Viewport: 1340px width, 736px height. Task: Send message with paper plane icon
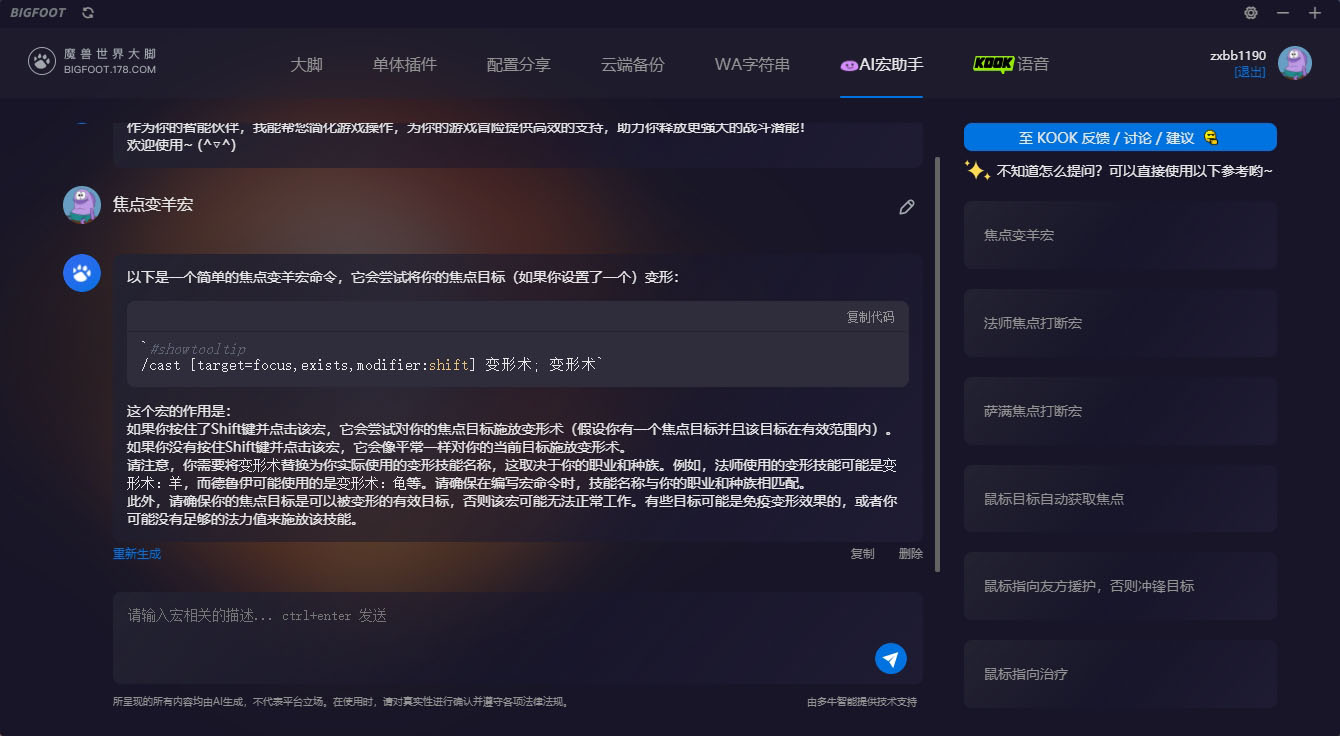pos(891,658)
